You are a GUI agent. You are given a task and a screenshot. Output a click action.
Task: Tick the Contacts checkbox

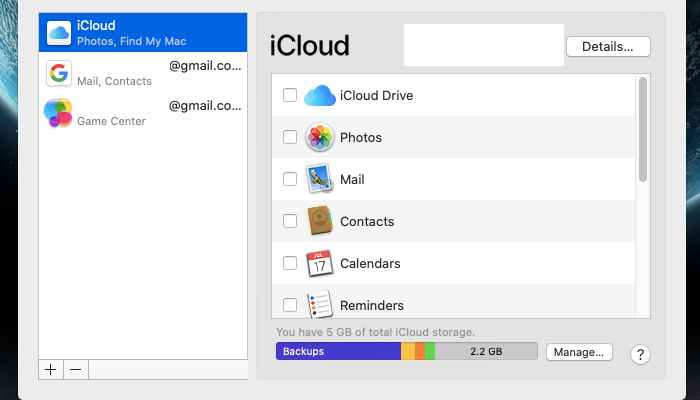pos(290,221)
